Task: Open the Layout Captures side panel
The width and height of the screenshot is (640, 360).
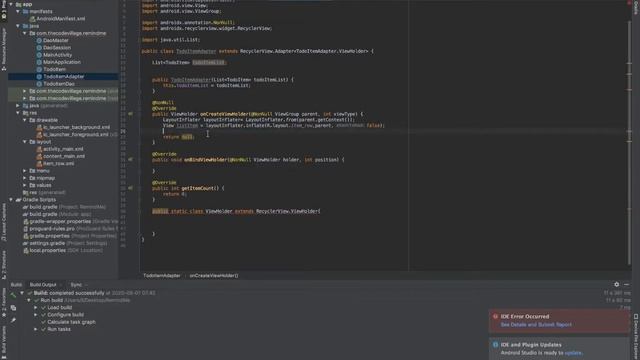Action: (4, 222)
